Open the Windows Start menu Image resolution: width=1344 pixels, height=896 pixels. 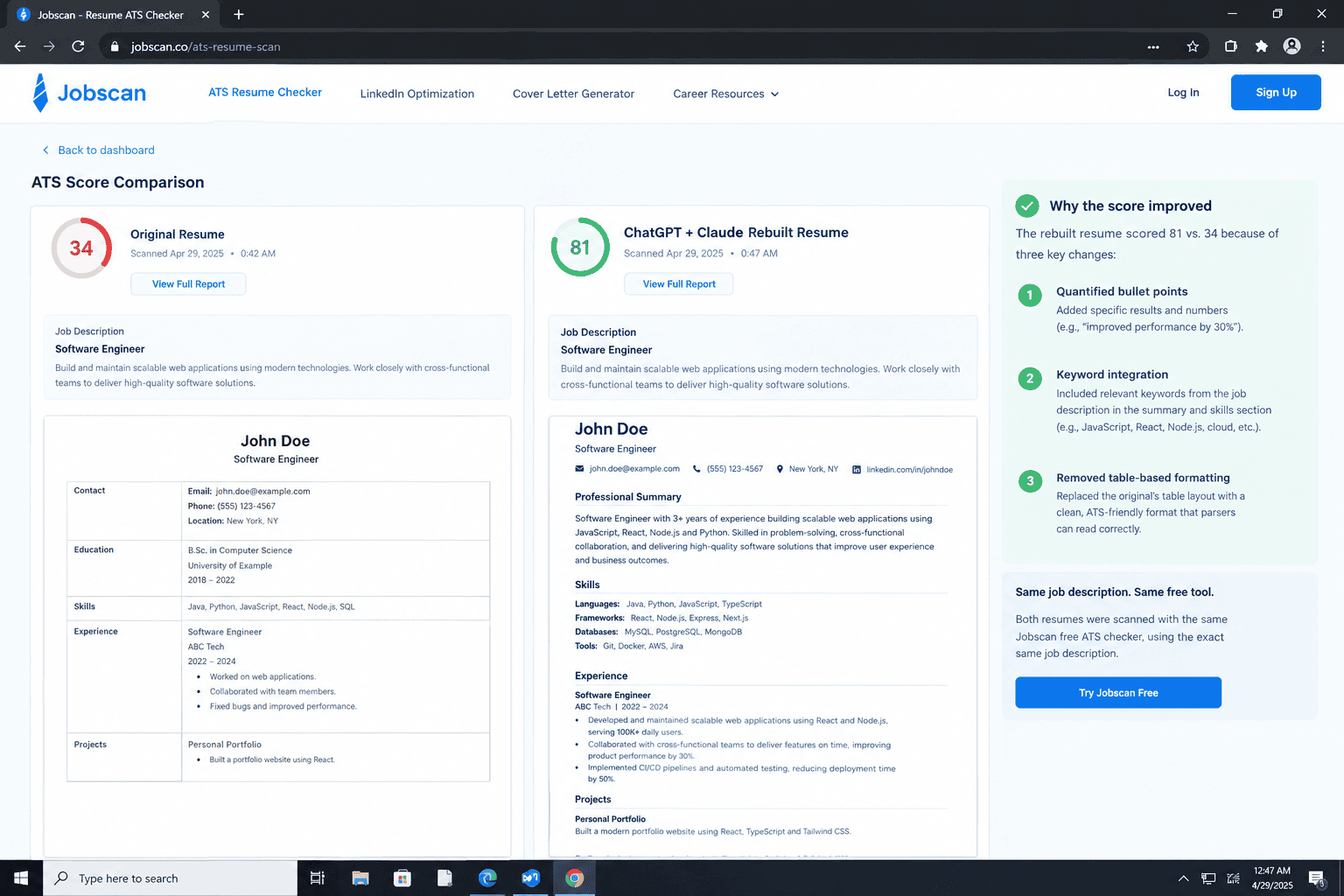[x=21, y=878]
